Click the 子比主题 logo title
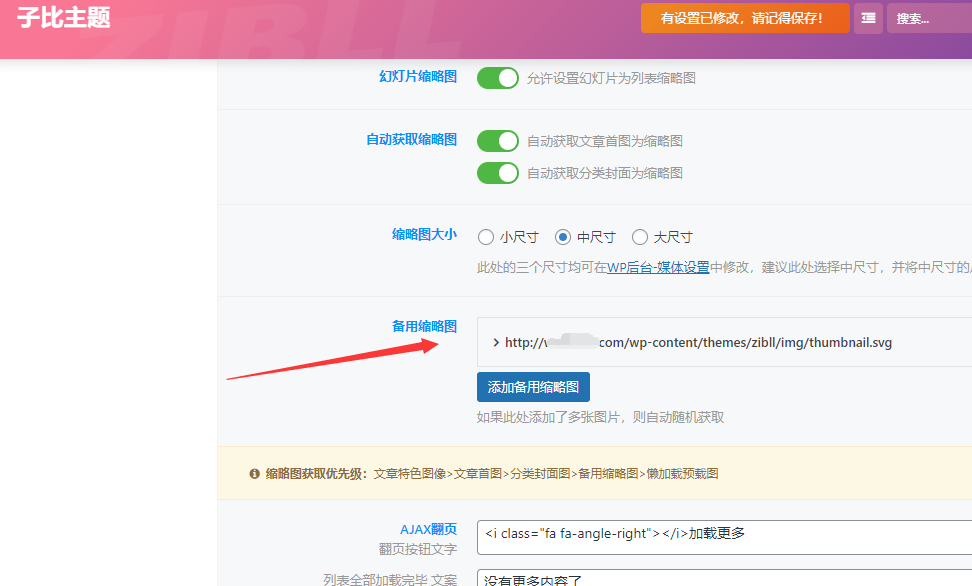Screen dimensions: 972x586 pyautogui.click(x=63, y=17)
